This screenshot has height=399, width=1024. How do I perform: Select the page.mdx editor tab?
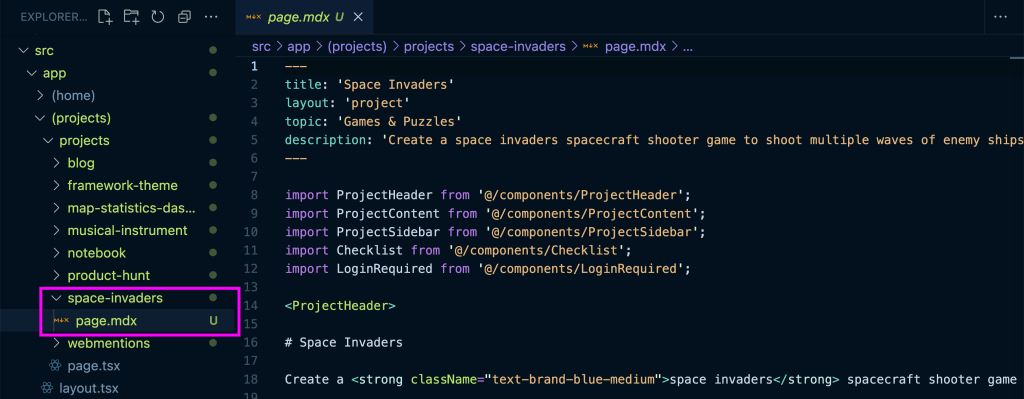point(304,18)
